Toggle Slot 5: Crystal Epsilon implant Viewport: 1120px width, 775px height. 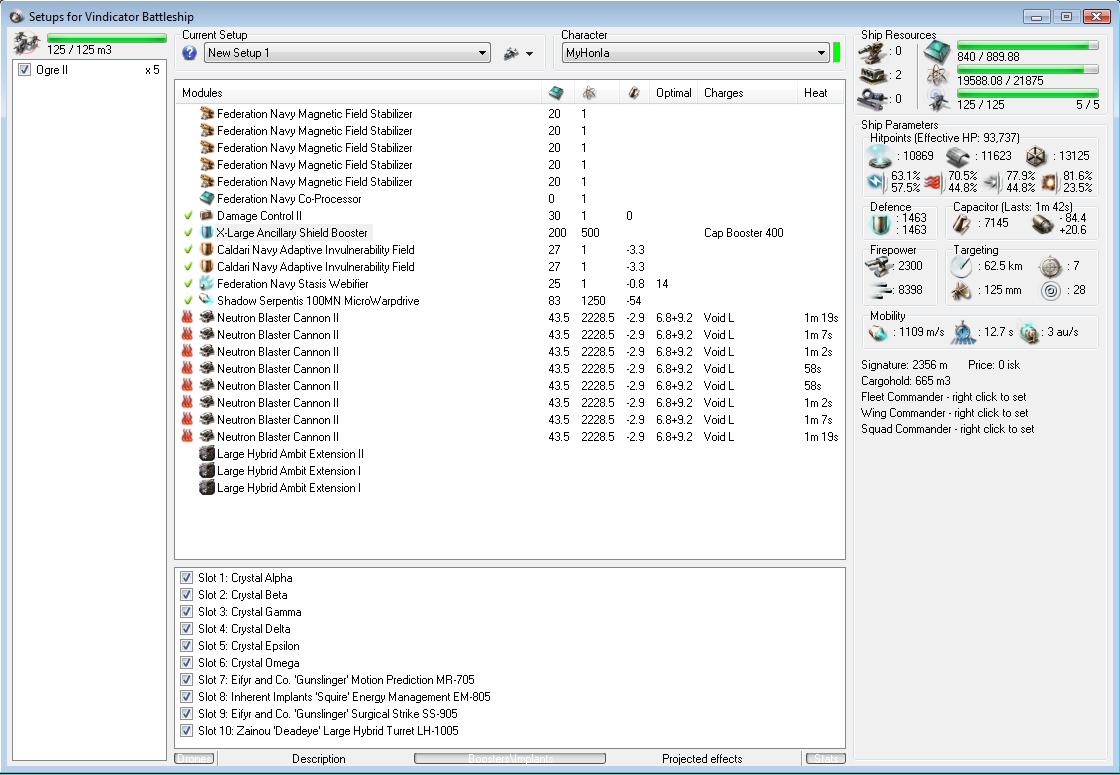[x=186, y=646]
